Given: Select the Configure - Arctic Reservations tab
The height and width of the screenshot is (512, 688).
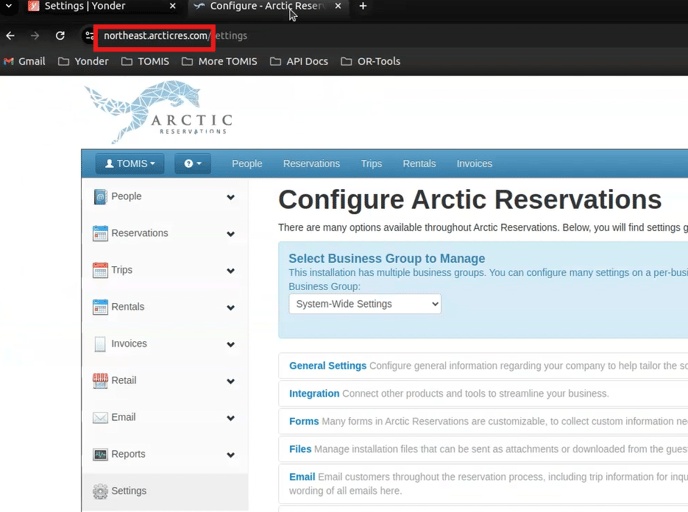Looking at the screenshot, I should pos(268,6).
